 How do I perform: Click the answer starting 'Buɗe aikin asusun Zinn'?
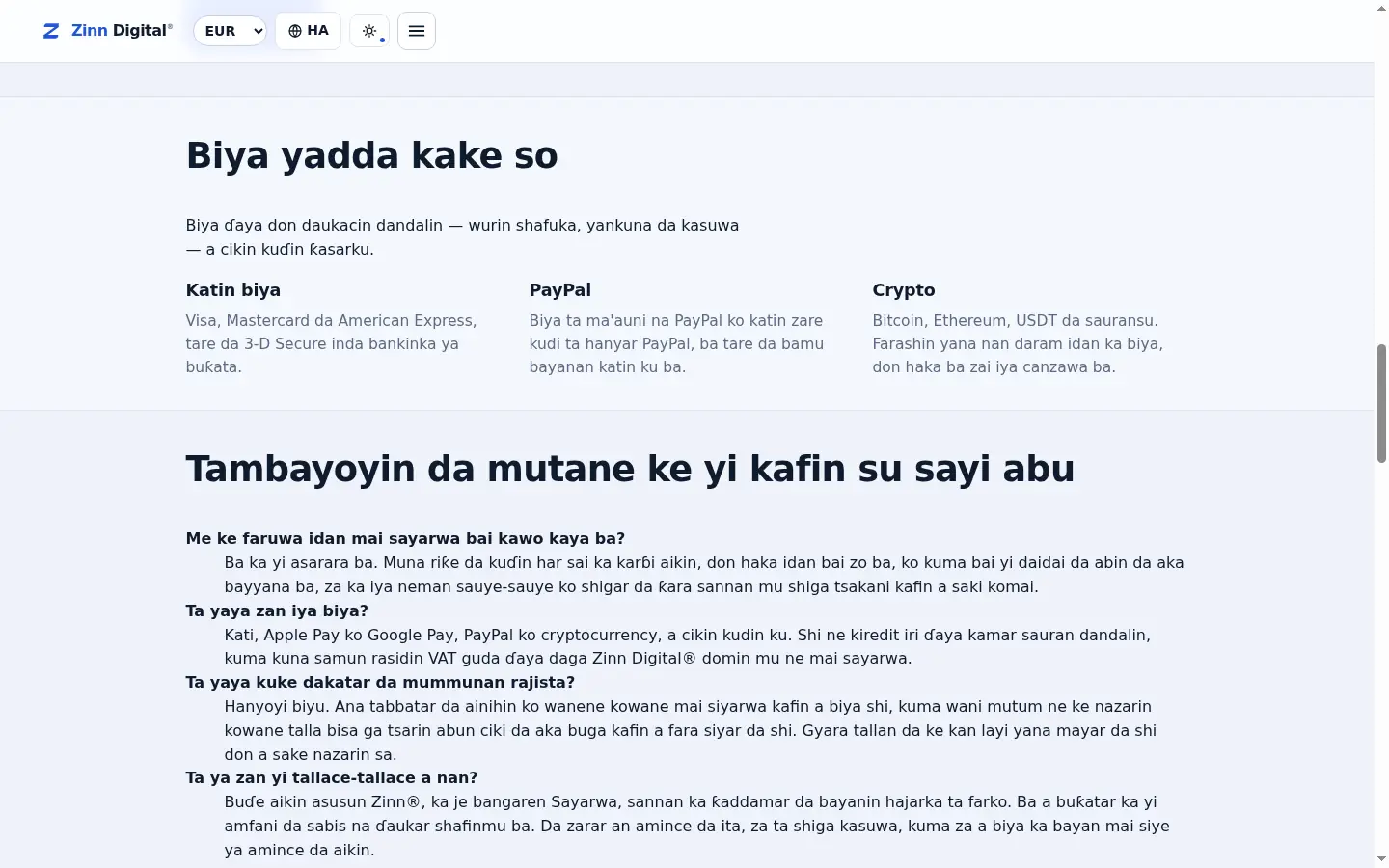697,827
